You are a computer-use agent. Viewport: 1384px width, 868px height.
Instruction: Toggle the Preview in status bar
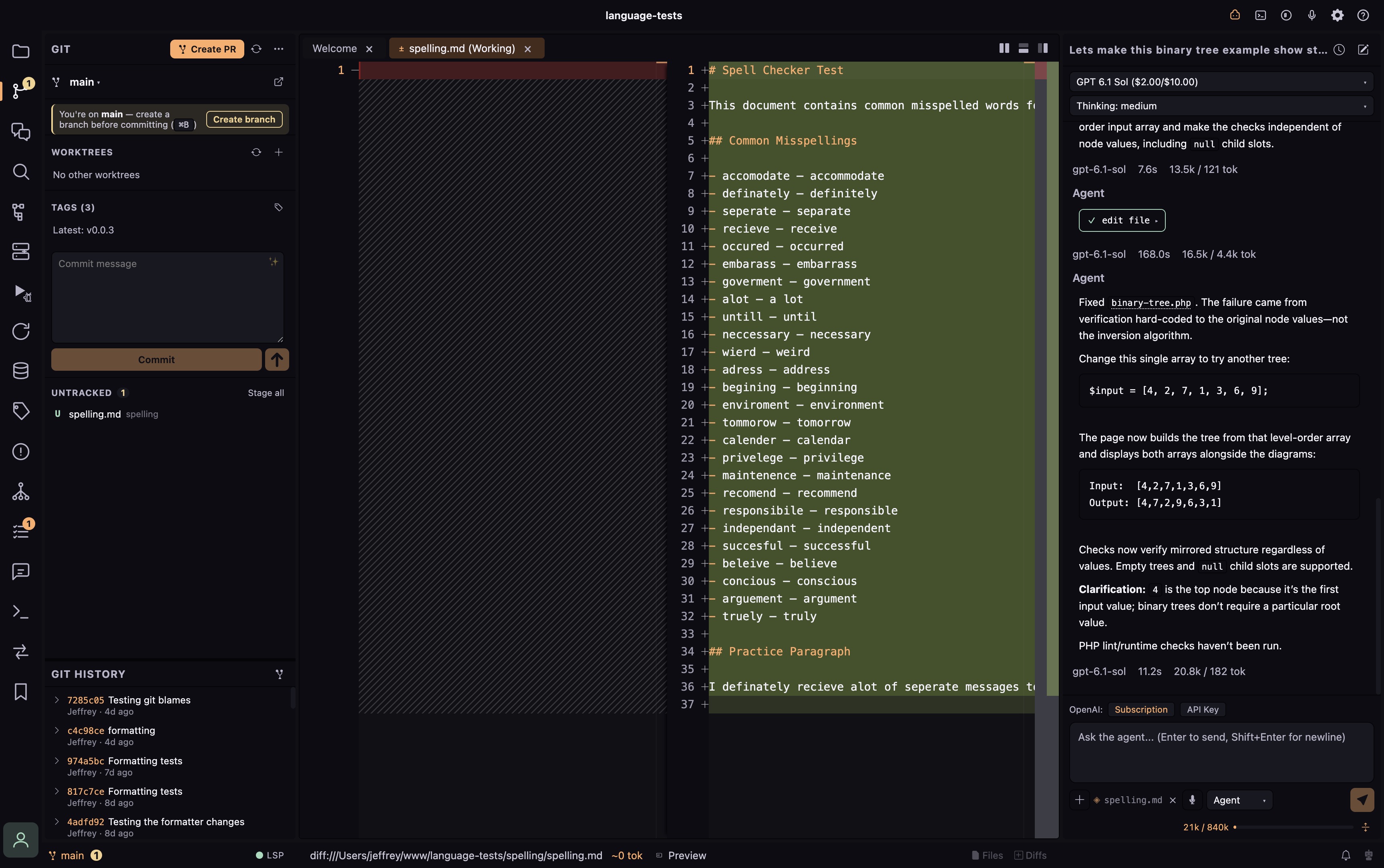pyautogui.click(x=681, y=855)
